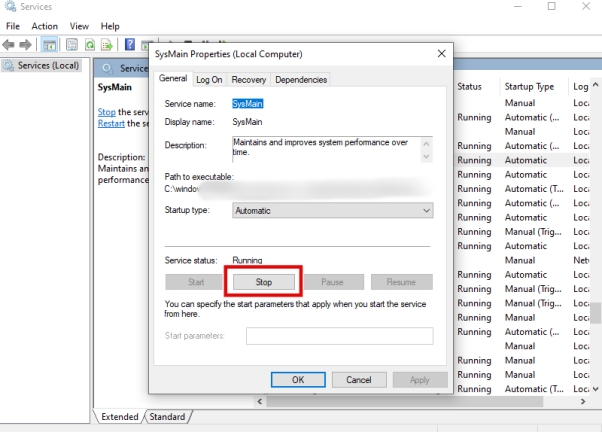Click the Stop link in Services pane

(x=106, y=112)
